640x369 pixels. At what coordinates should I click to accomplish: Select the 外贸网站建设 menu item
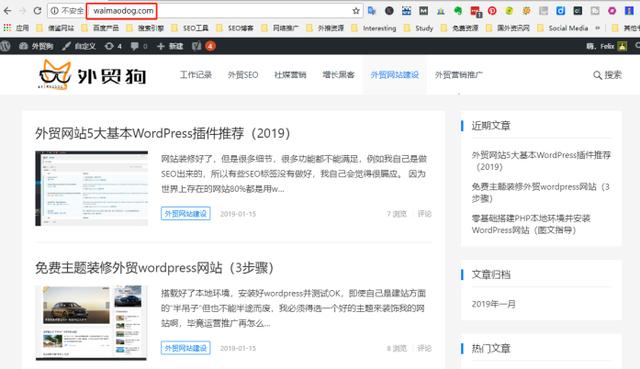395,75
